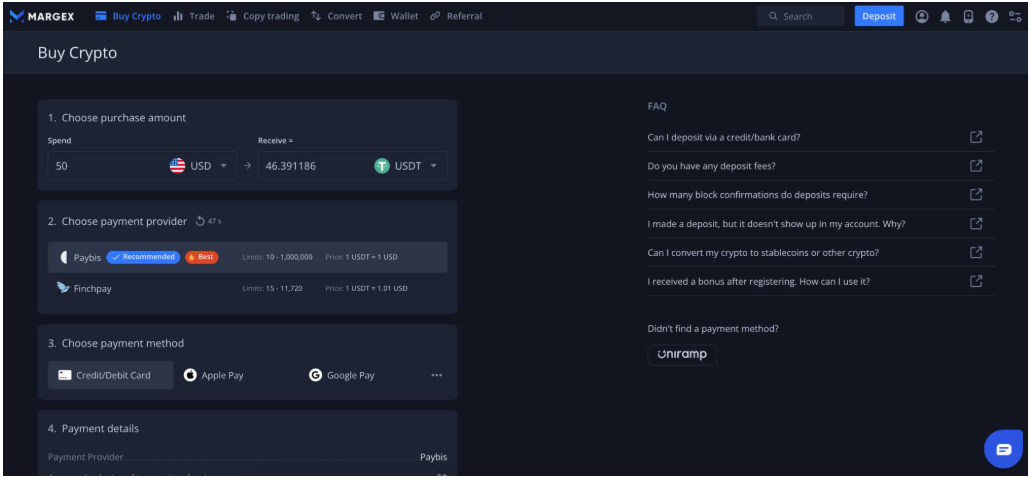Click the Receive amount field 46.391186
The width and height of the screenshot is (1032, 479).
tap(313, 166)
